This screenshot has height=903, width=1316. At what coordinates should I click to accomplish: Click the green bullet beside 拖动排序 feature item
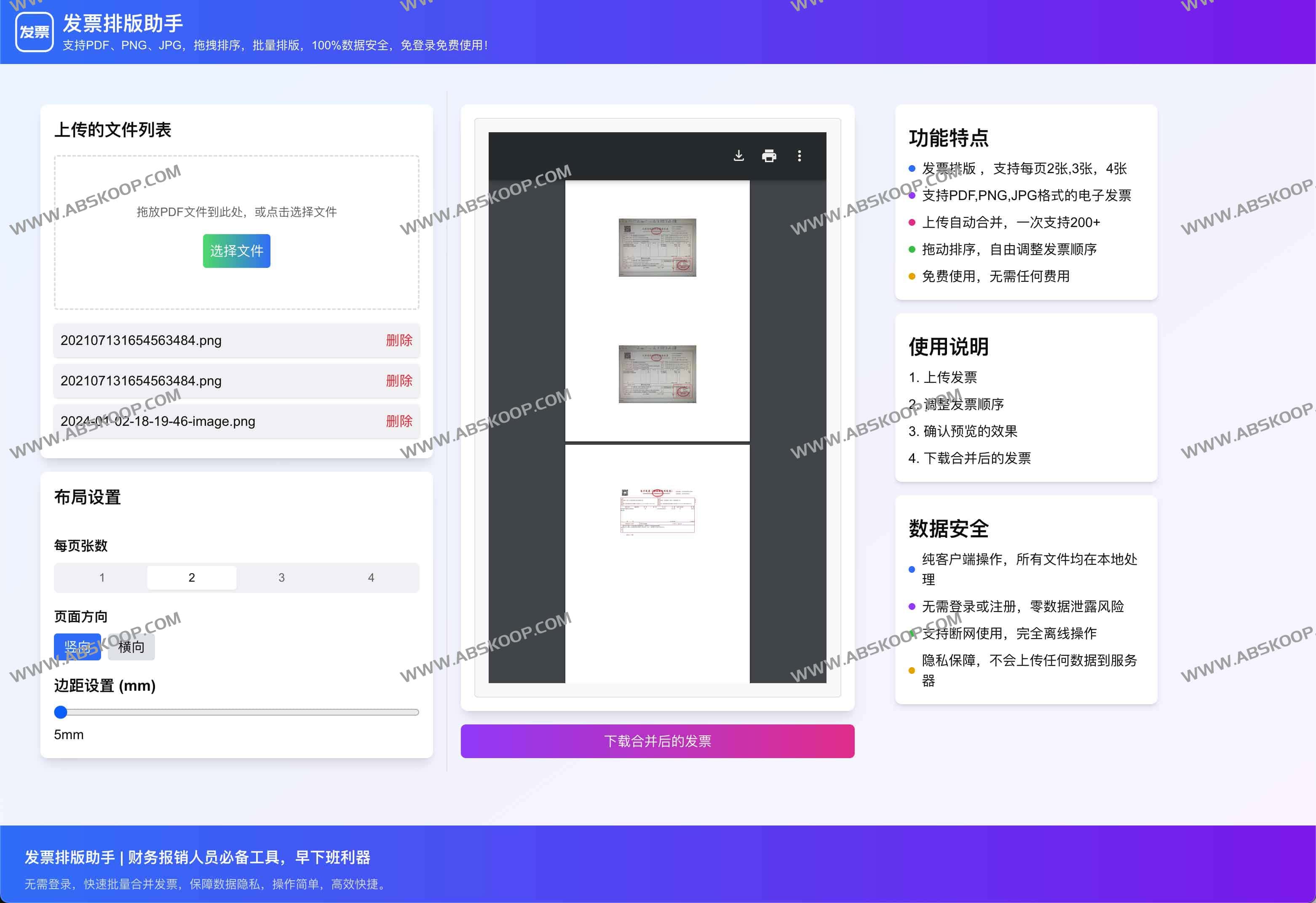(911, 249)
